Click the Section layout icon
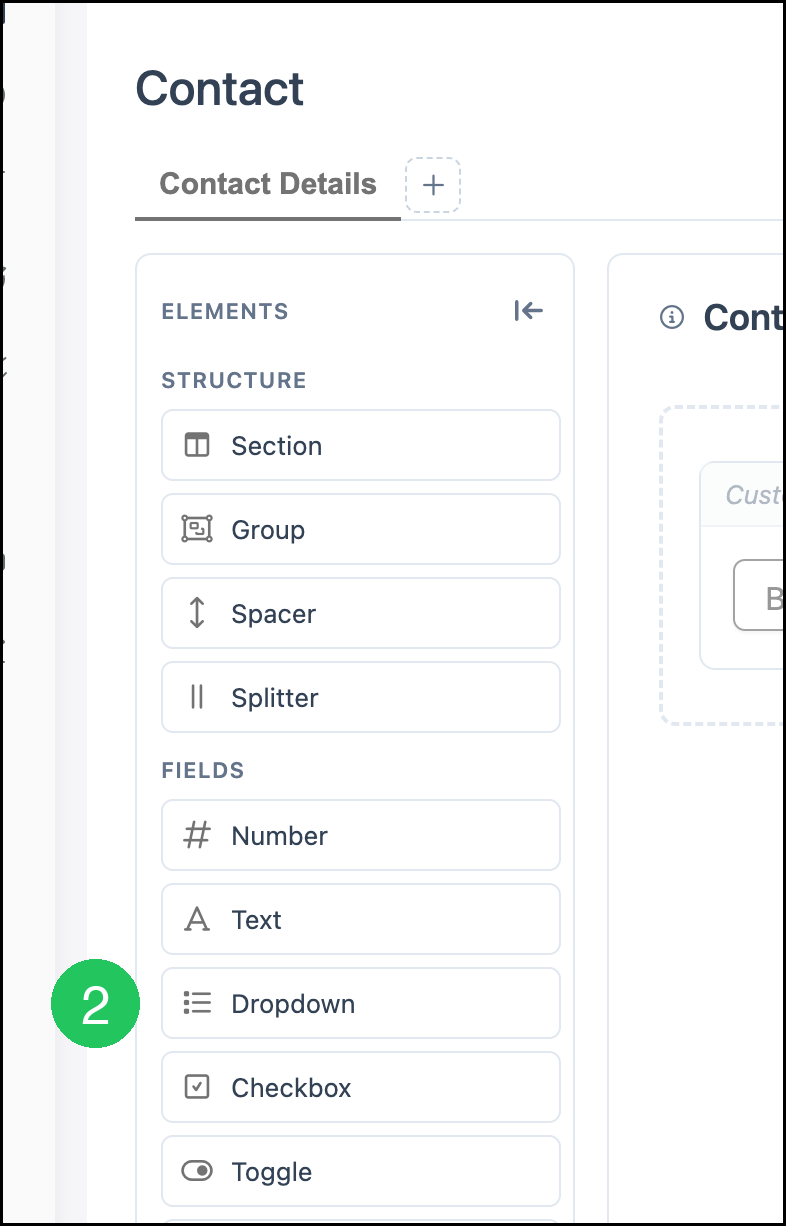Viewport: 786px width, 1226px height. click(x=197, y=445)
